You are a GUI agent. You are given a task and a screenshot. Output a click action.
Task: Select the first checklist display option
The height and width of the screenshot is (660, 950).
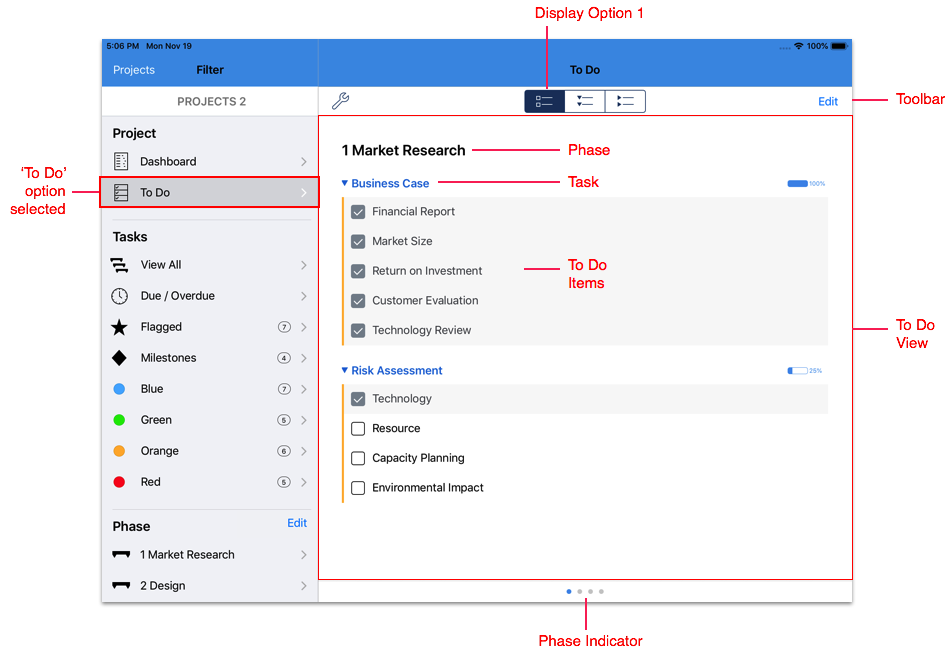[x=545, y=101]
